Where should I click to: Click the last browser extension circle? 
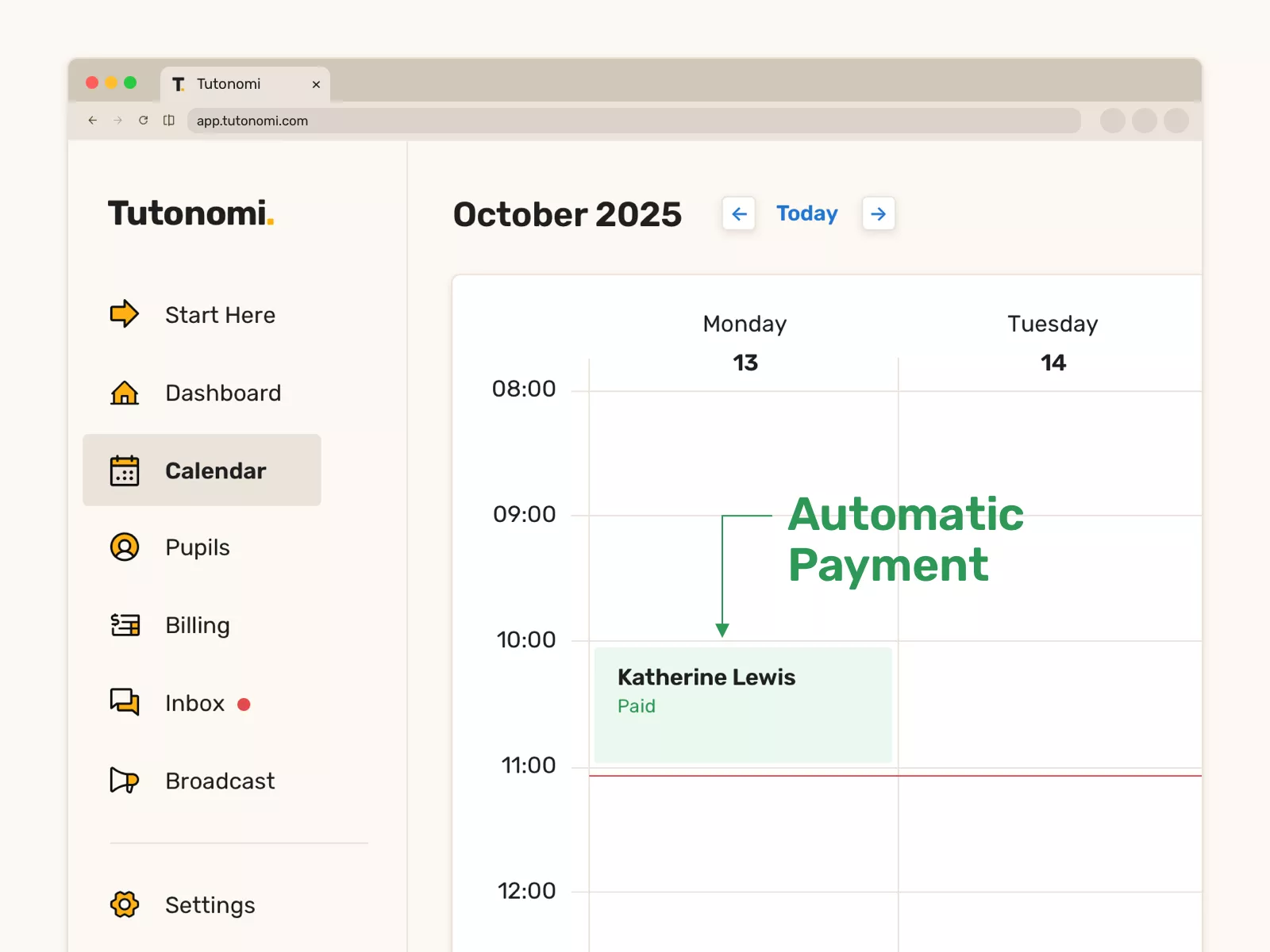(x=1176, y=121)
